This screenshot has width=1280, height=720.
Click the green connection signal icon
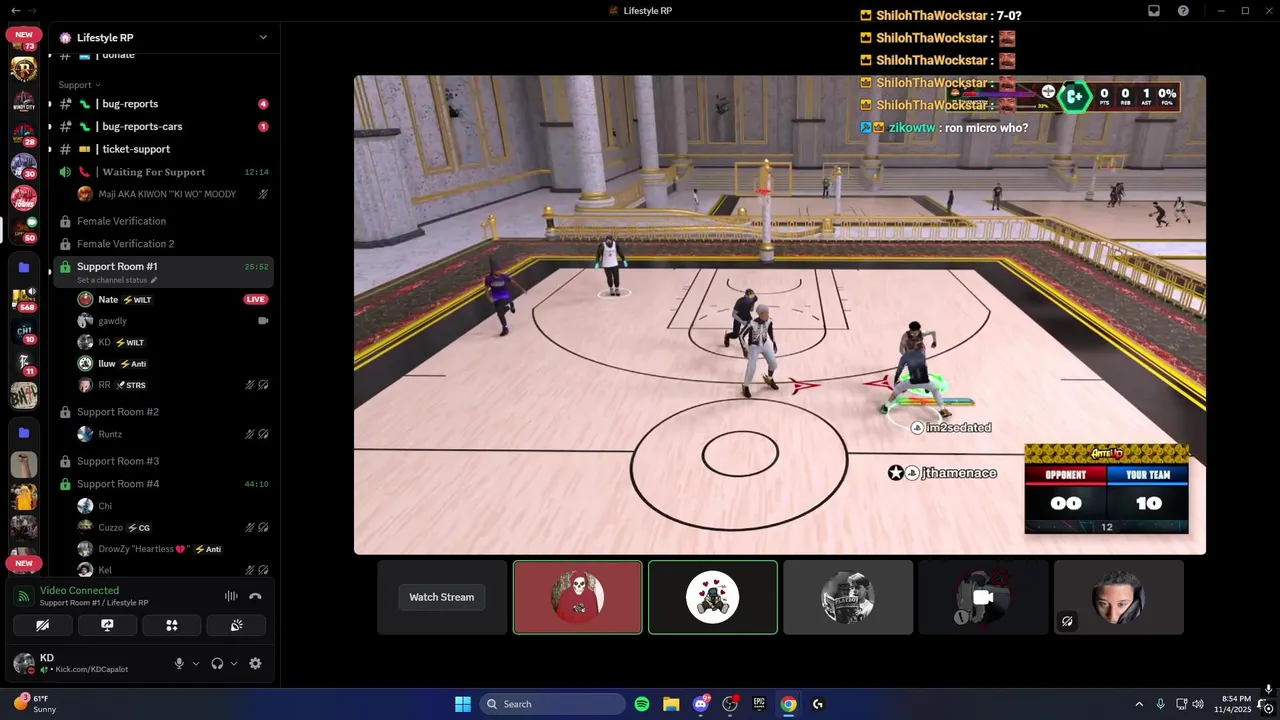24,596
